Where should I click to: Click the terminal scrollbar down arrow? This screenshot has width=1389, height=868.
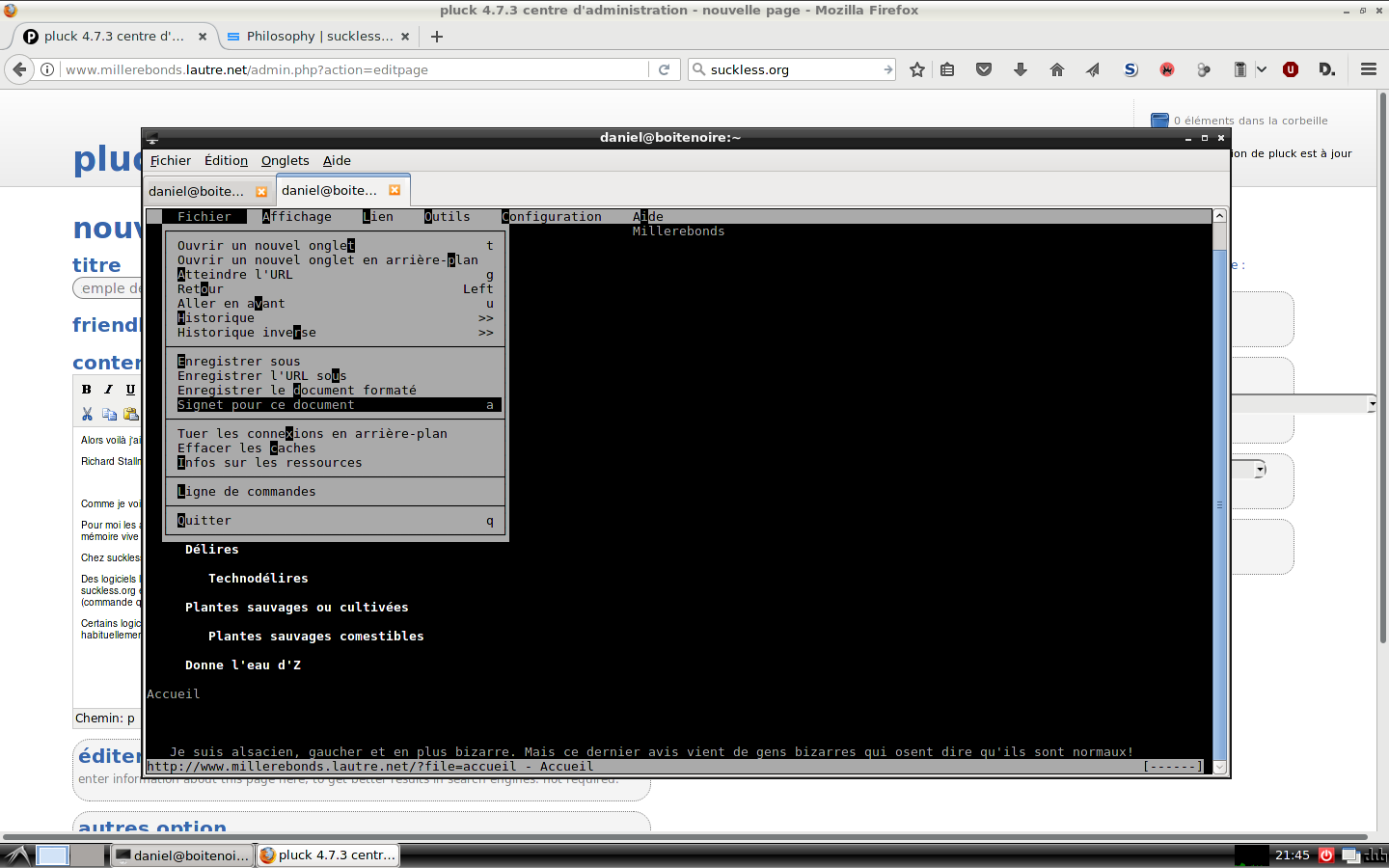tap(1219, 768)
